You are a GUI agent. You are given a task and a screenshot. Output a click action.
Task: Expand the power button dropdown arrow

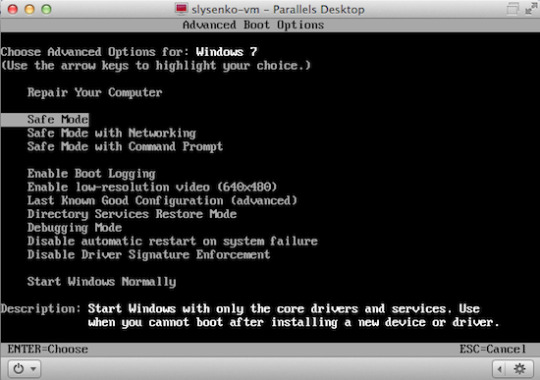pyautogui.click(x=33, y=369)
